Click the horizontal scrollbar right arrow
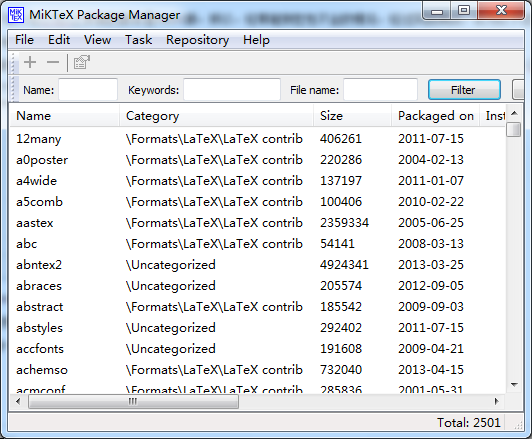The image size is (532, 439). (497, 402)
